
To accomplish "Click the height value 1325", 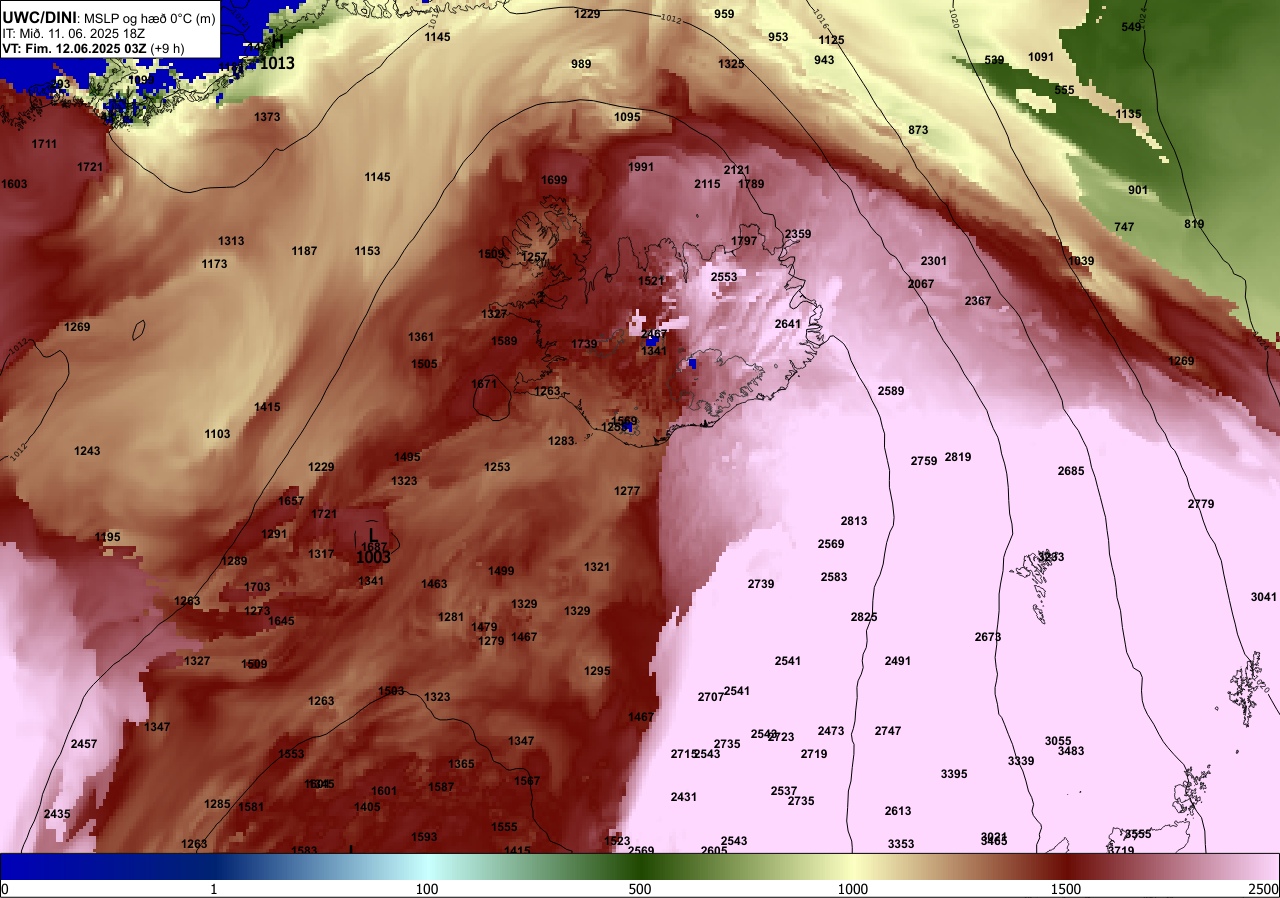I will coord(731,64).
